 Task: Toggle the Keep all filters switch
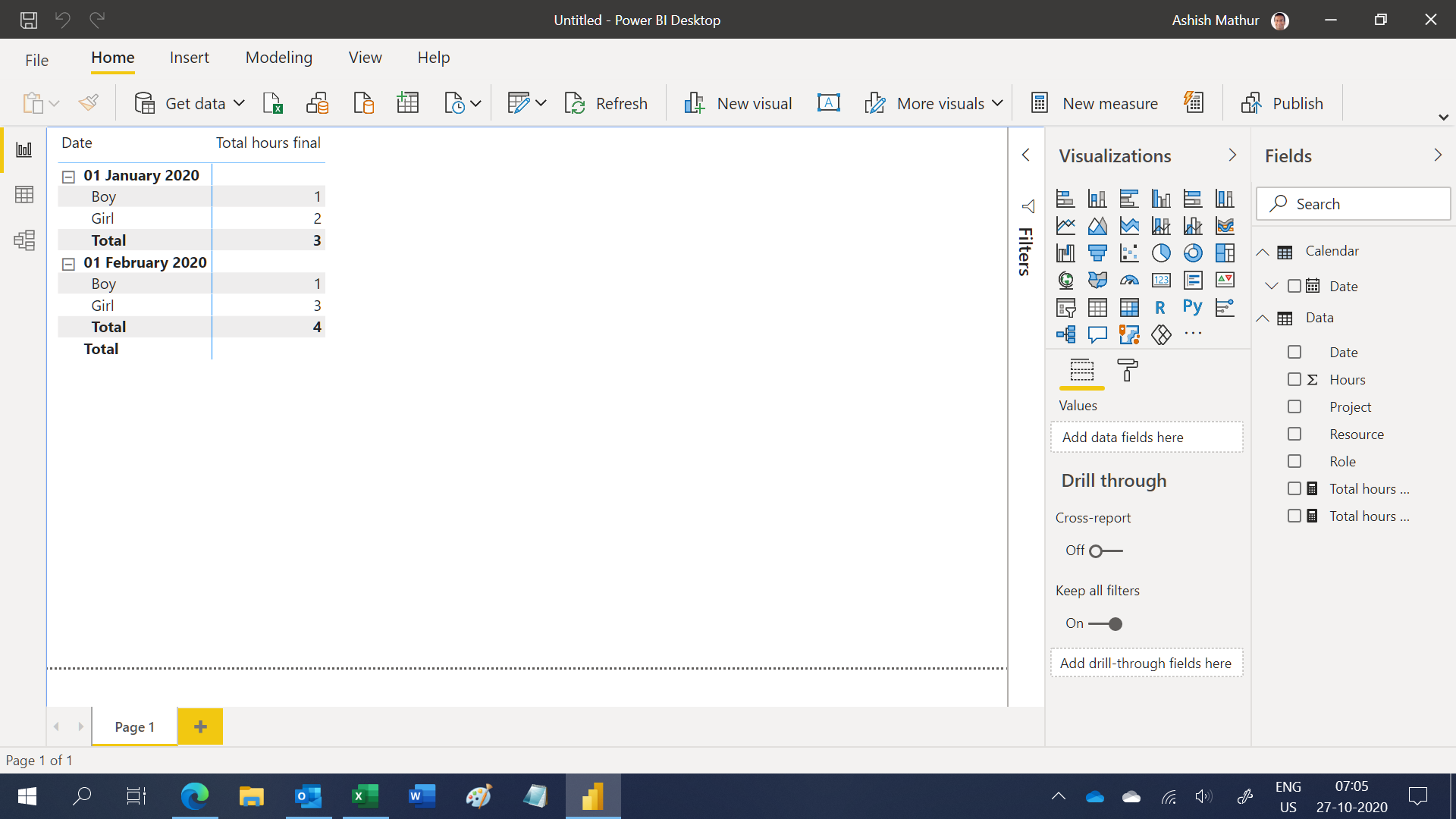pos(1106,624)
